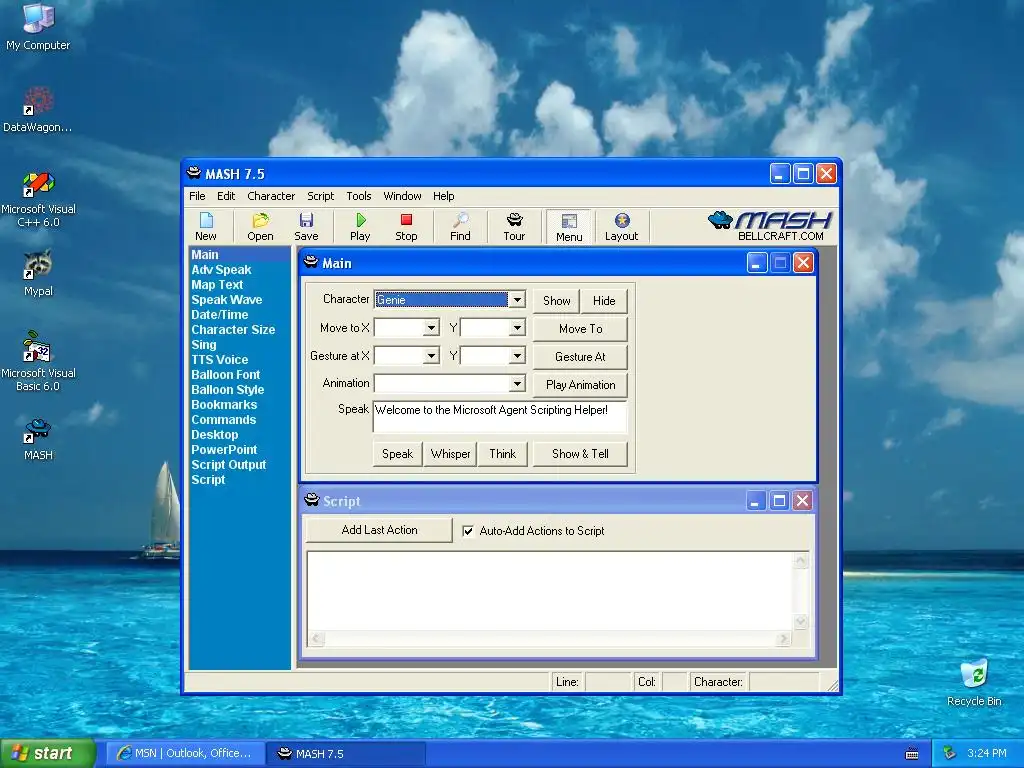Click the tray keyboard icon
This screenshot has height=768, width=1024.
pyautogui.click(x=912, y=754)
